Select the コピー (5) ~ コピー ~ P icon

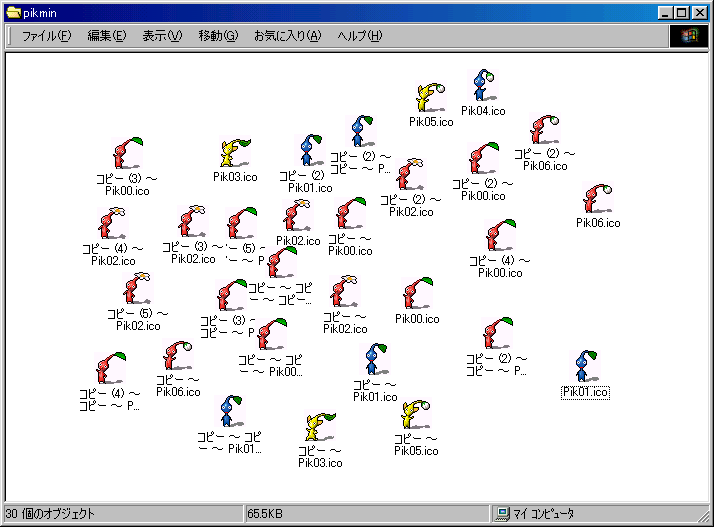point(241,223)
